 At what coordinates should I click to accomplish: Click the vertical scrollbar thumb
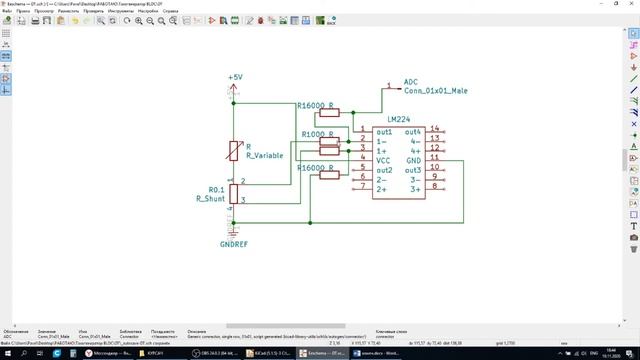624,160
